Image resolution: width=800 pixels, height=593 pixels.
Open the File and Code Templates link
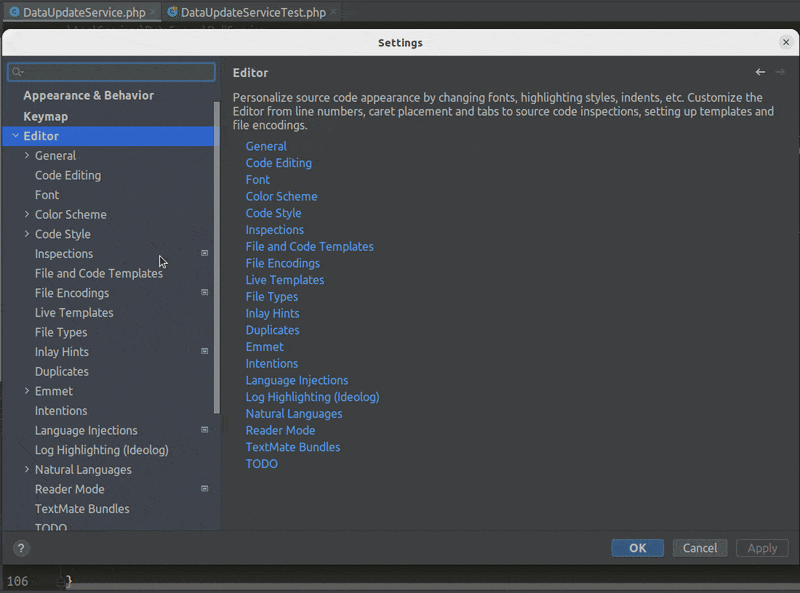(310, 246)
